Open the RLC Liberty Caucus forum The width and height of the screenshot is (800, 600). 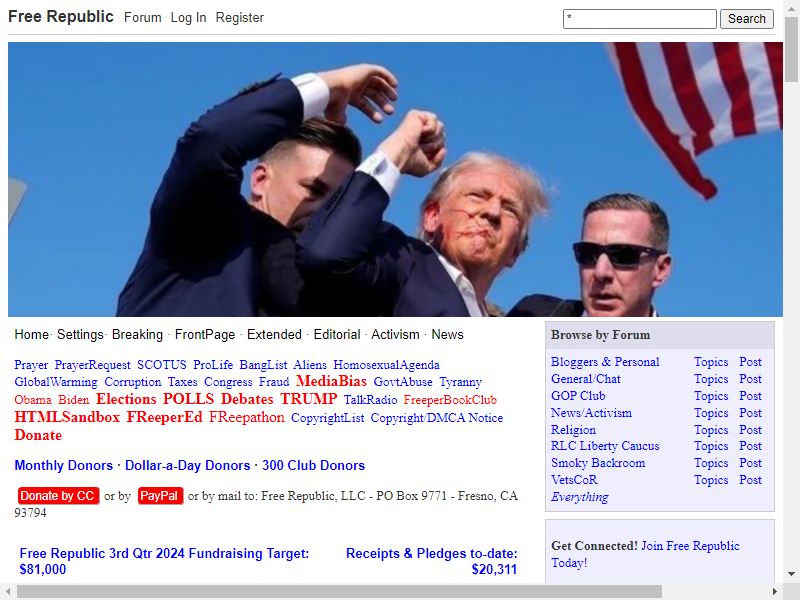pos(605,446)
